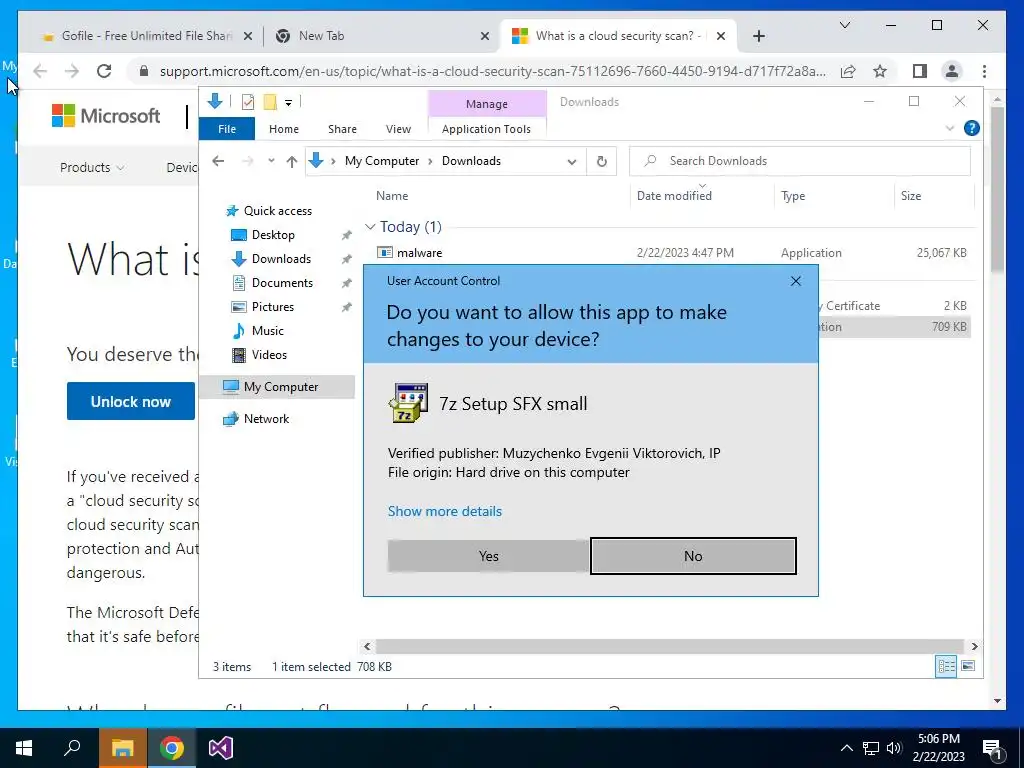This screenshot has height=768, width=1024.
Task: Open Visual Studio from taskbar
Action: click(221, 748)
